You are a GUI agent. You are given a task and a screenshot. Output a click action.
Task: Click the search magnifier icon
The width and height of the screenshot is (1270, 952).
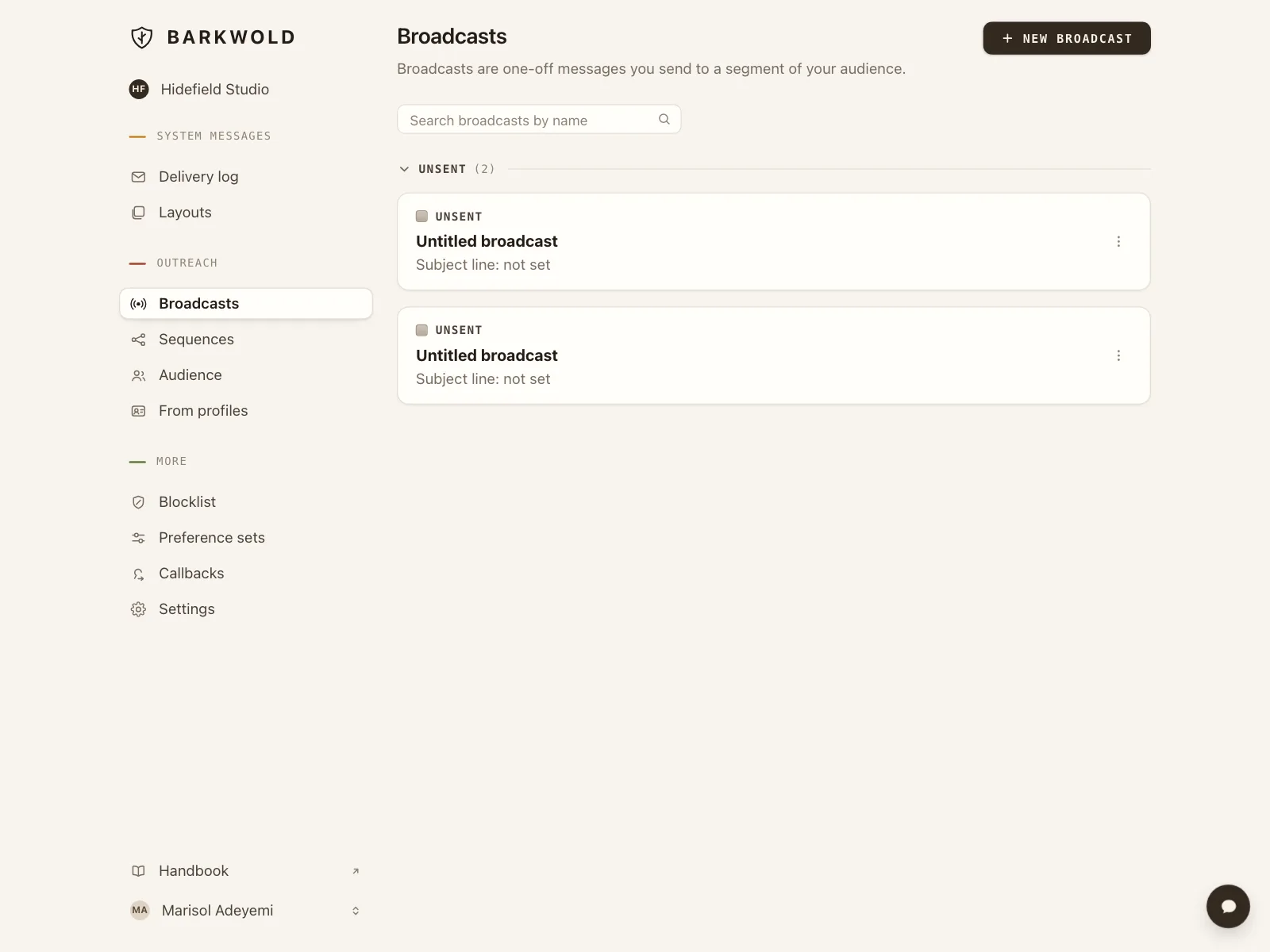tap(664, 119)
